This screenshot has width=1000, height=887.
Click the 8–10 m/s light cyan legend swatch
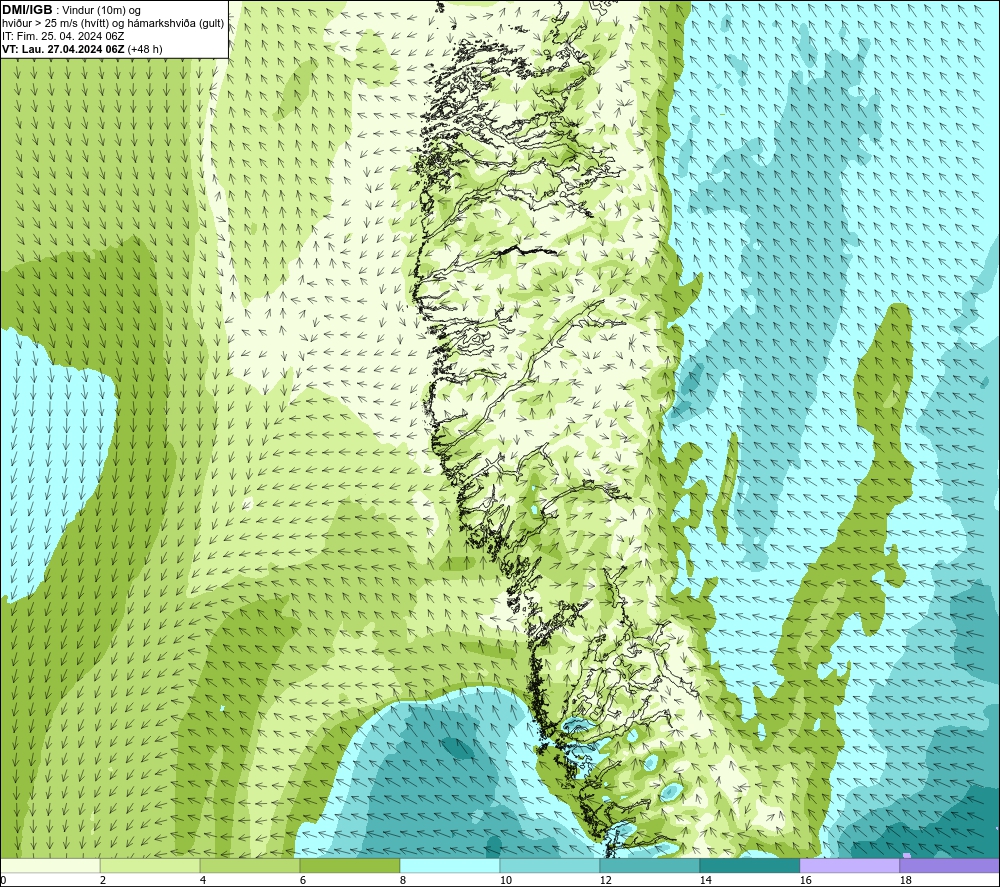pos(450,865)
